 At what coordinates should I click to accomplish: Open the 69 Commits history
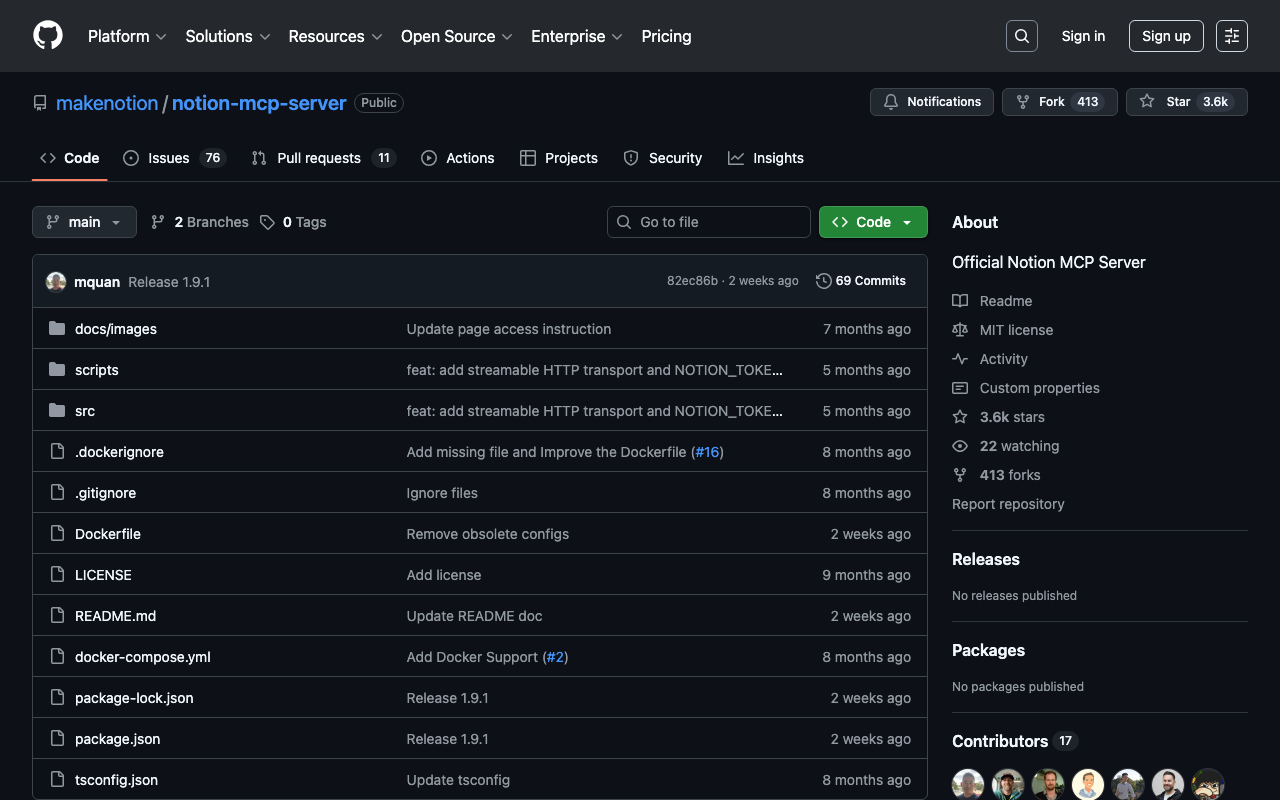(861, 281)
